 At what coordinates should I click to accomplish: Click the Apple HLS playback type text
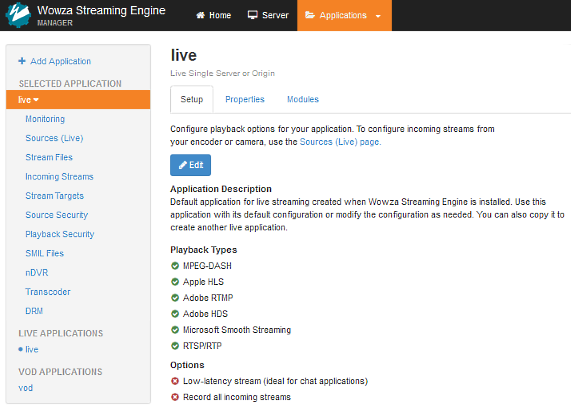pos(203,282)
